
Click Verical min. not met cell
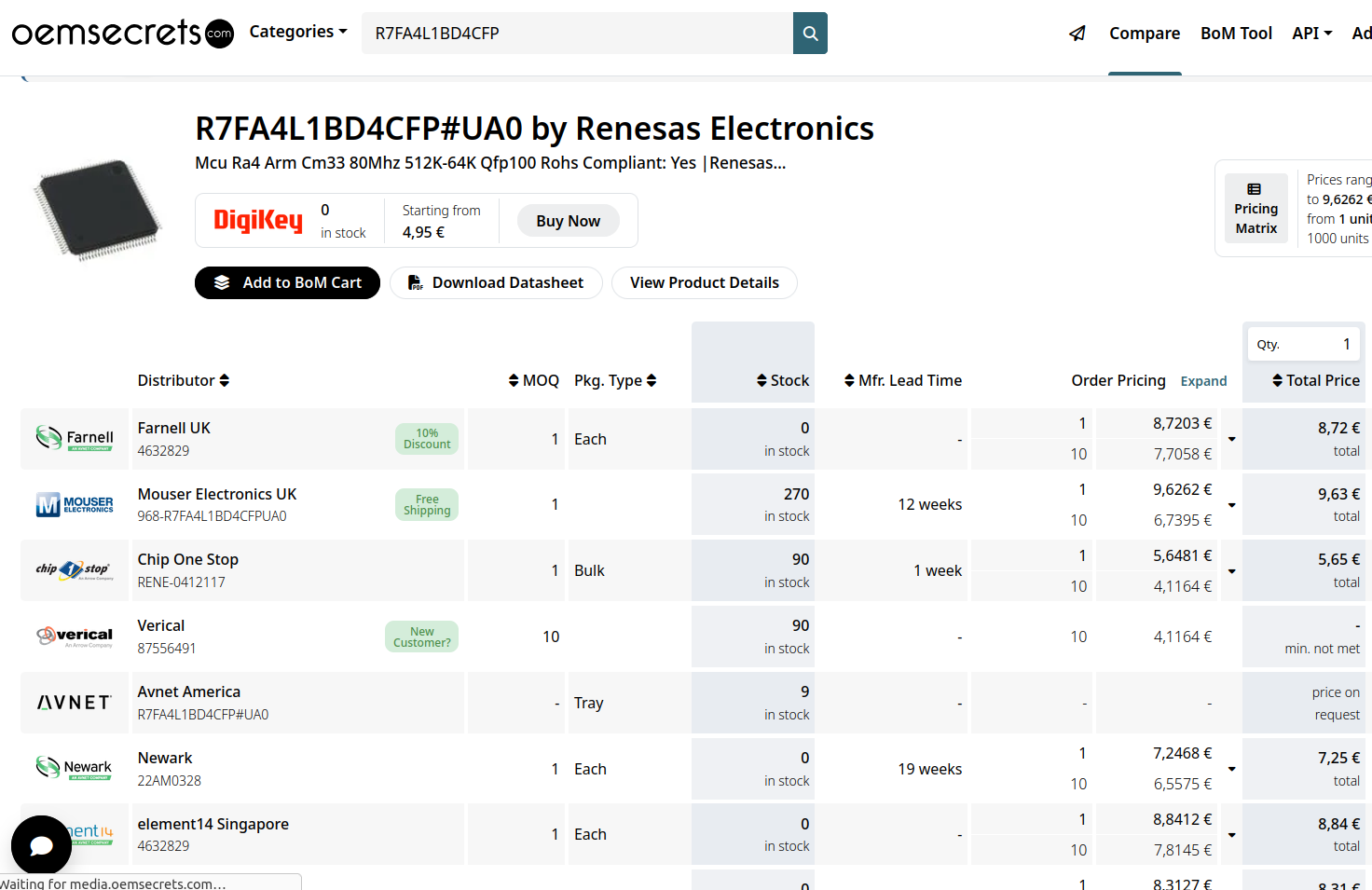[x=1303, y=637]
